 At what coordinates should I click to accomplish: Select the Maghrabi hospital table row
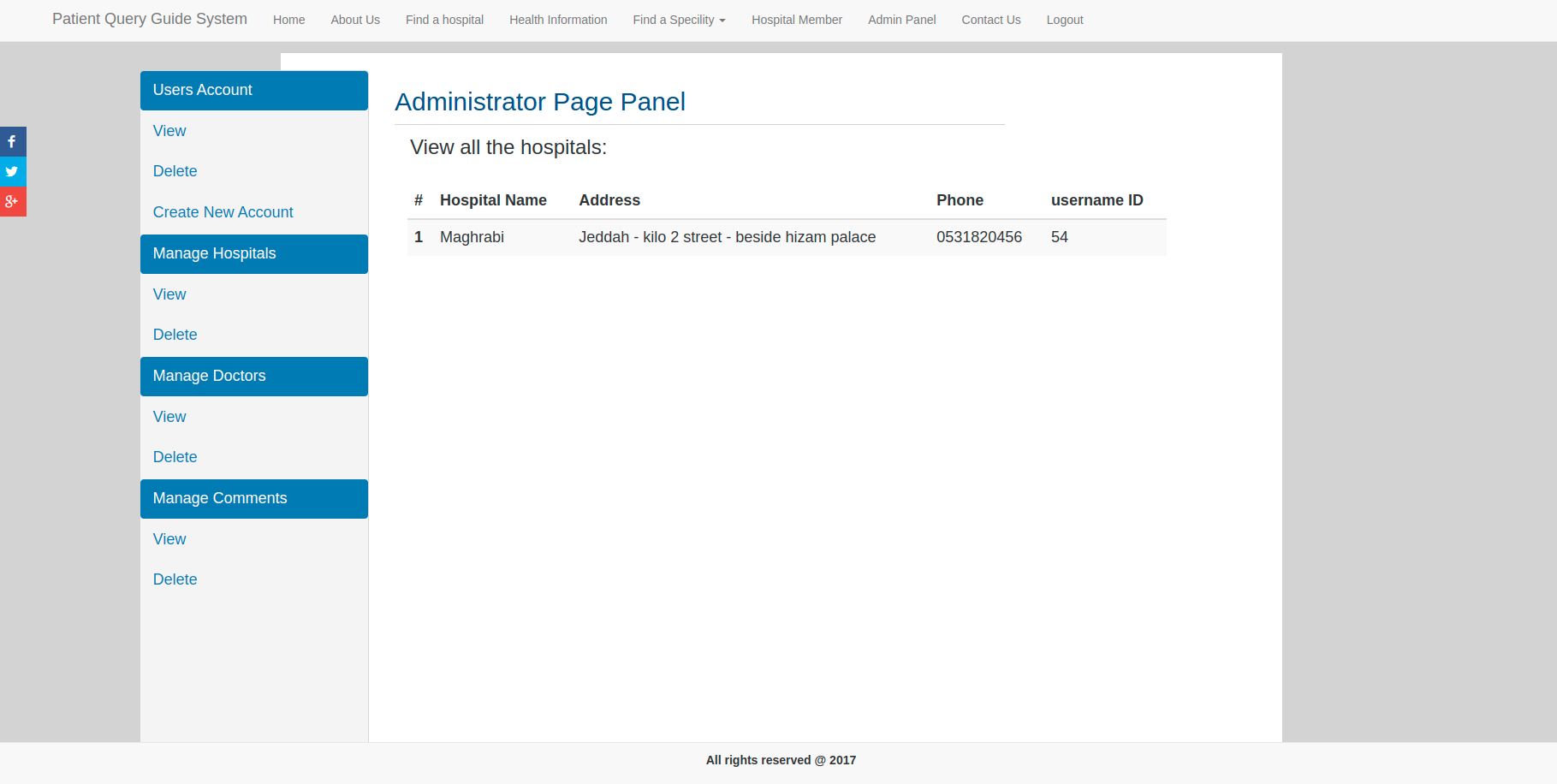tap(786, 237)
